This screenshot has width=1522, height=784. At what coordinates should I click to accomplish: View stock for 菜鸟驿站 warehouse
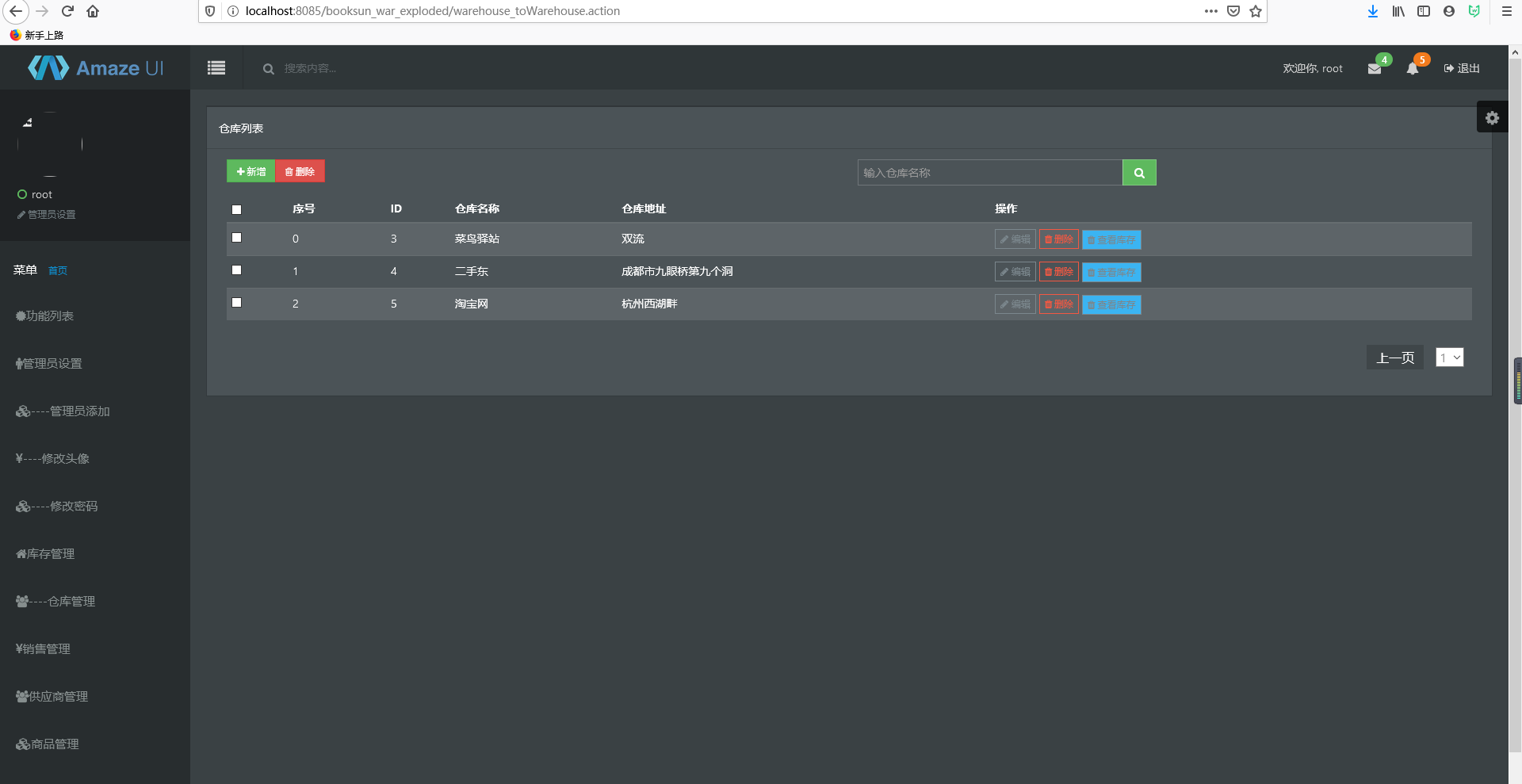pos(1111,239)
